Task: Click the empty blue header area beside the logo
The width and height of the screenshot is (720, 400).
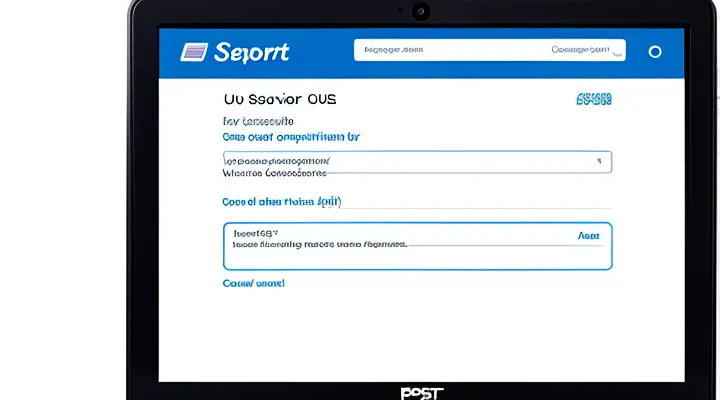Action: 320,52
